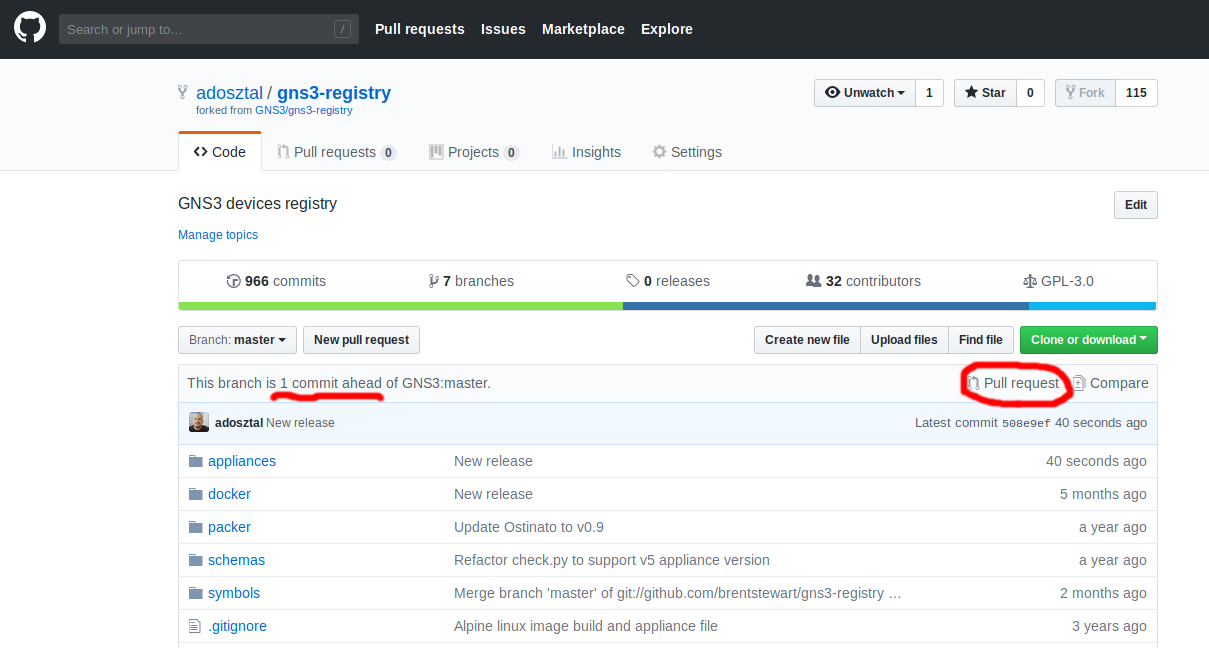The image size is (1209, 648).
Task: Click the fork icon beside adosztal username
Action: 182,90
